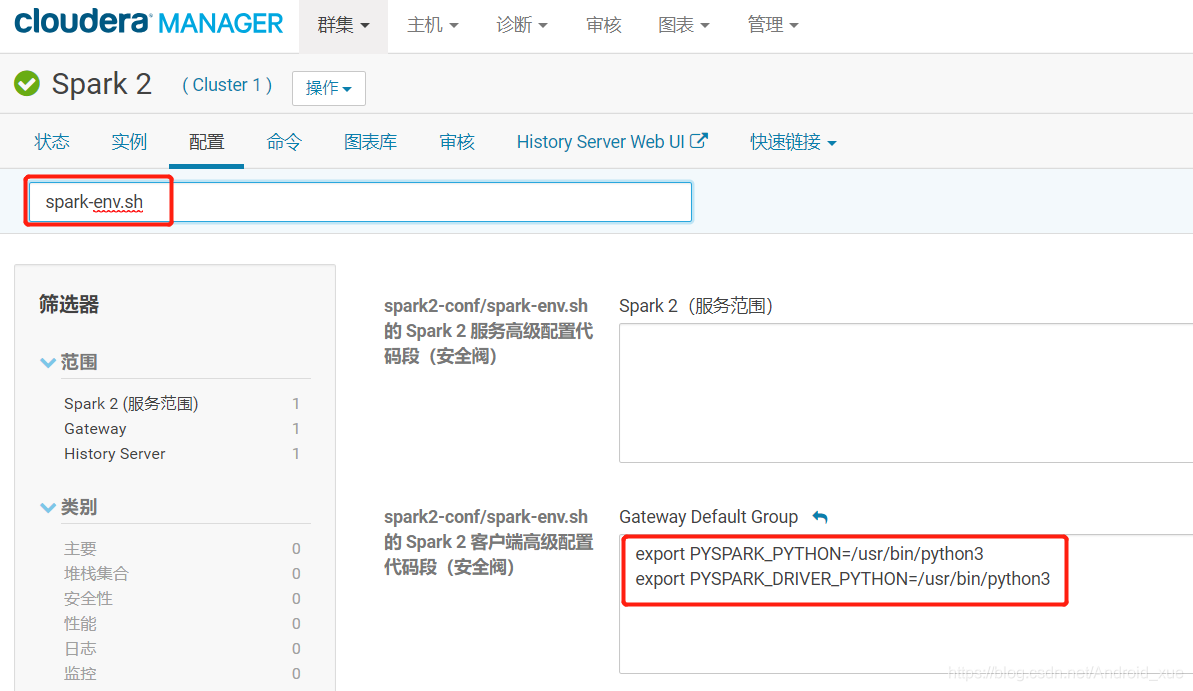Open the History Server Web UI link
Screen dimensions: 1193x691
[x=612, y=142]
